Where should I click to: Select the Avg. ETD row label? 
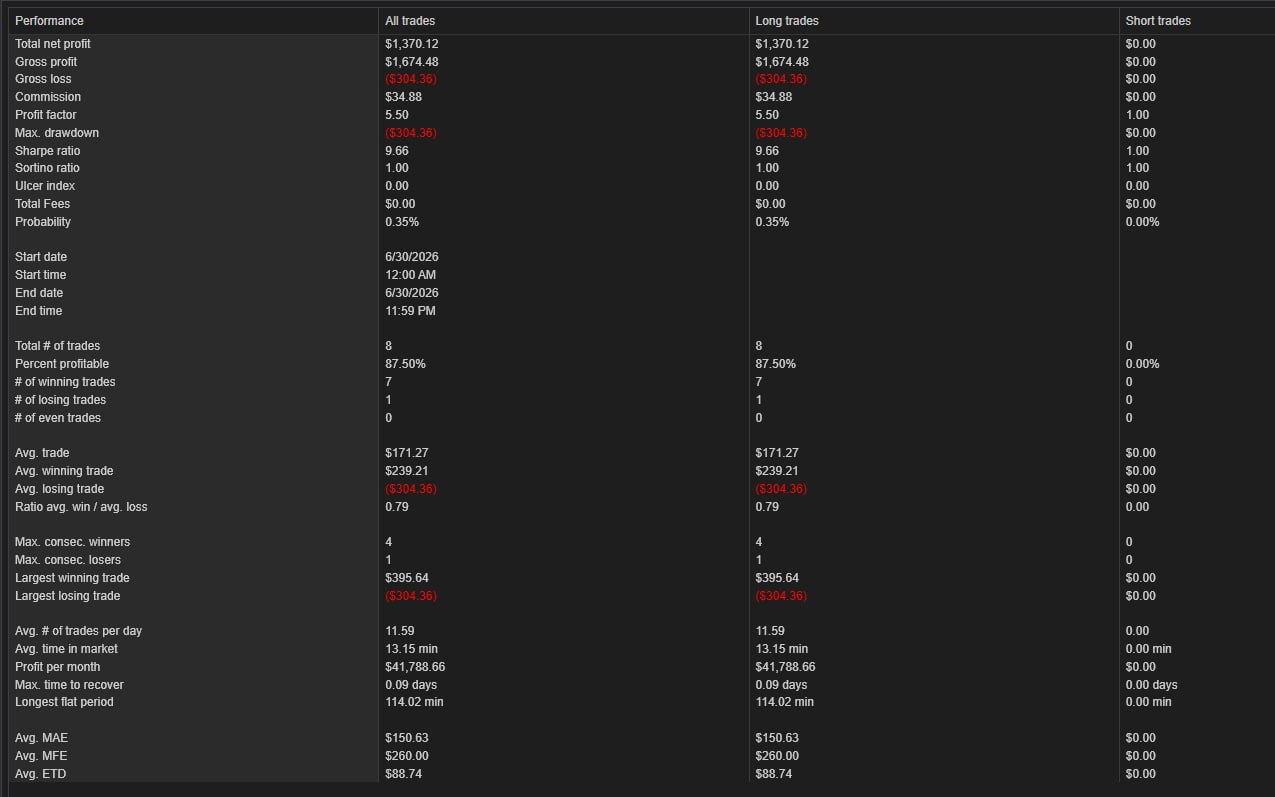point(40,774)
